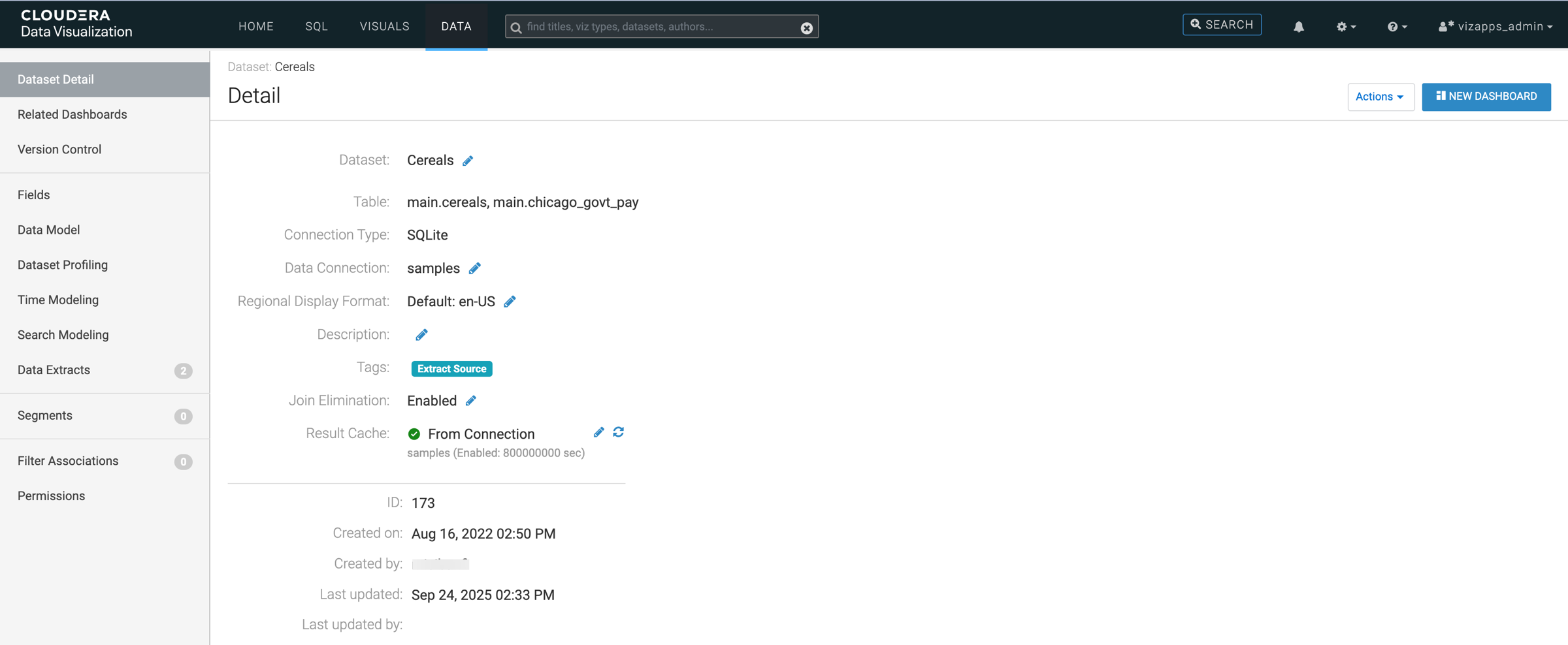The width and height of the screenshot is (1568, 645).
Task: Open the notifications bell
Action: (x=1298, y=27)
